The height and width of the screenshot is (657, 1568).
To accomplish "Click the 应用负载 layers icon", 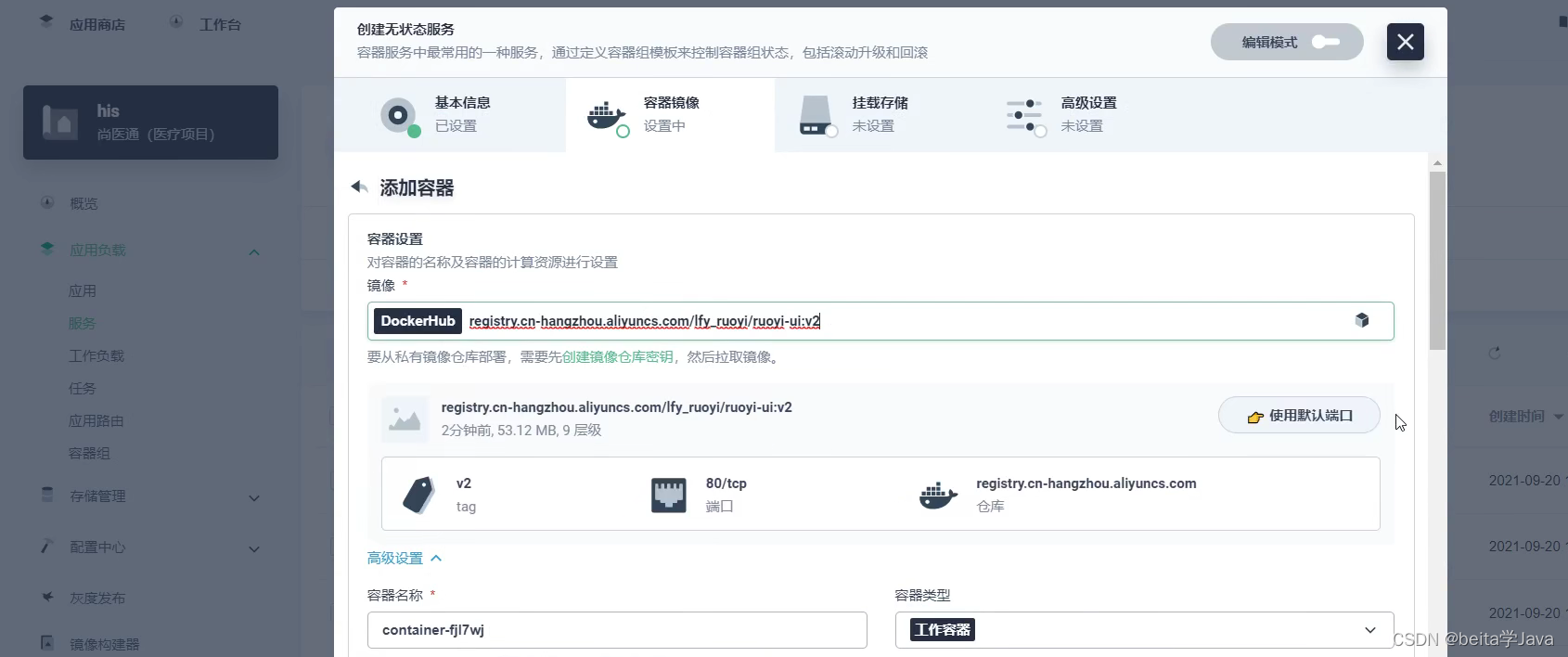I will 47,249.
